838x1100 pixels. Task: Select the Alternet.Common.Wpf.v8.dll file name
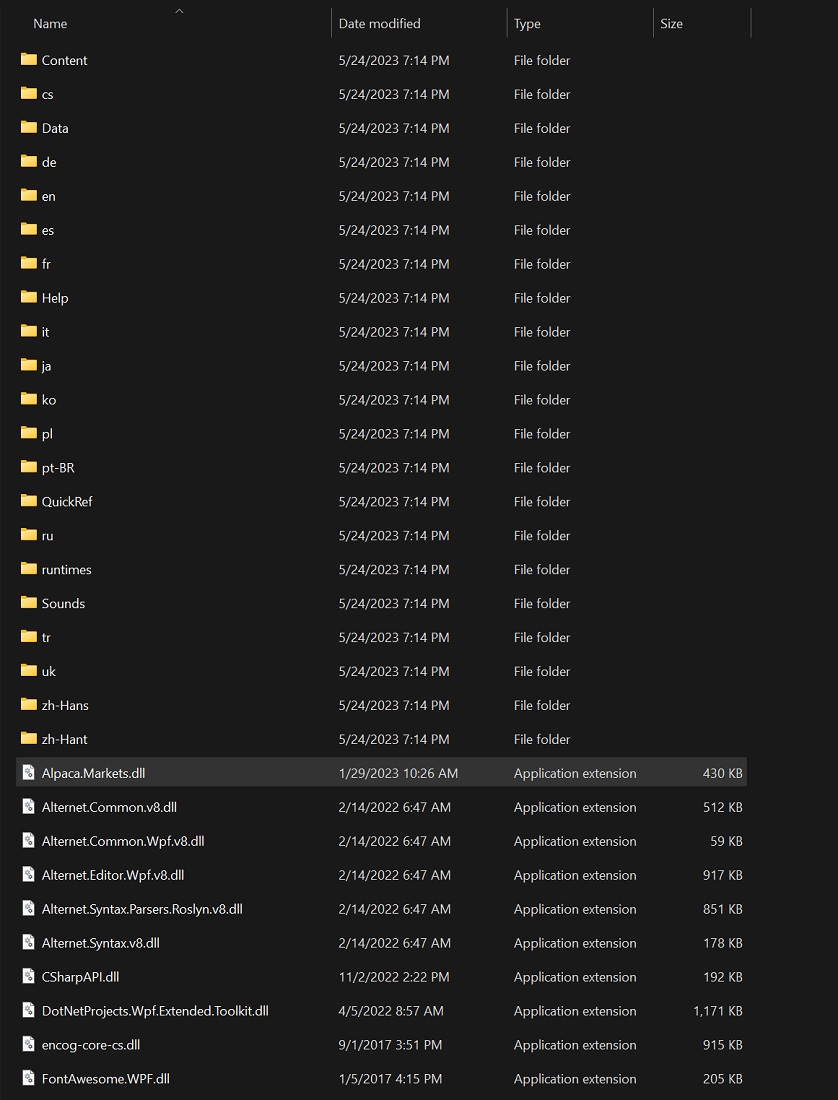coord(123,840)
